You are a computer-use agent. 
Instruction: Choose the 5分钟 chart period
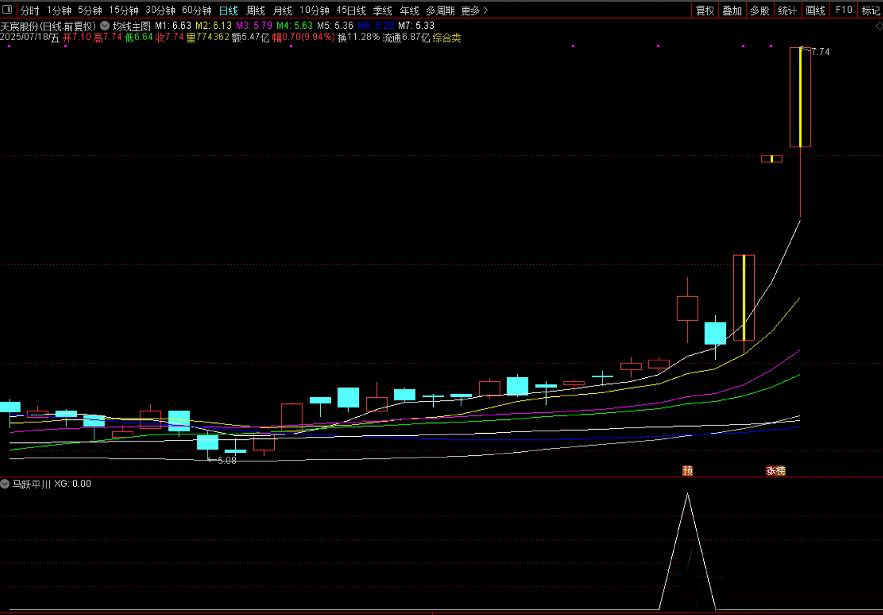point(90,11)
